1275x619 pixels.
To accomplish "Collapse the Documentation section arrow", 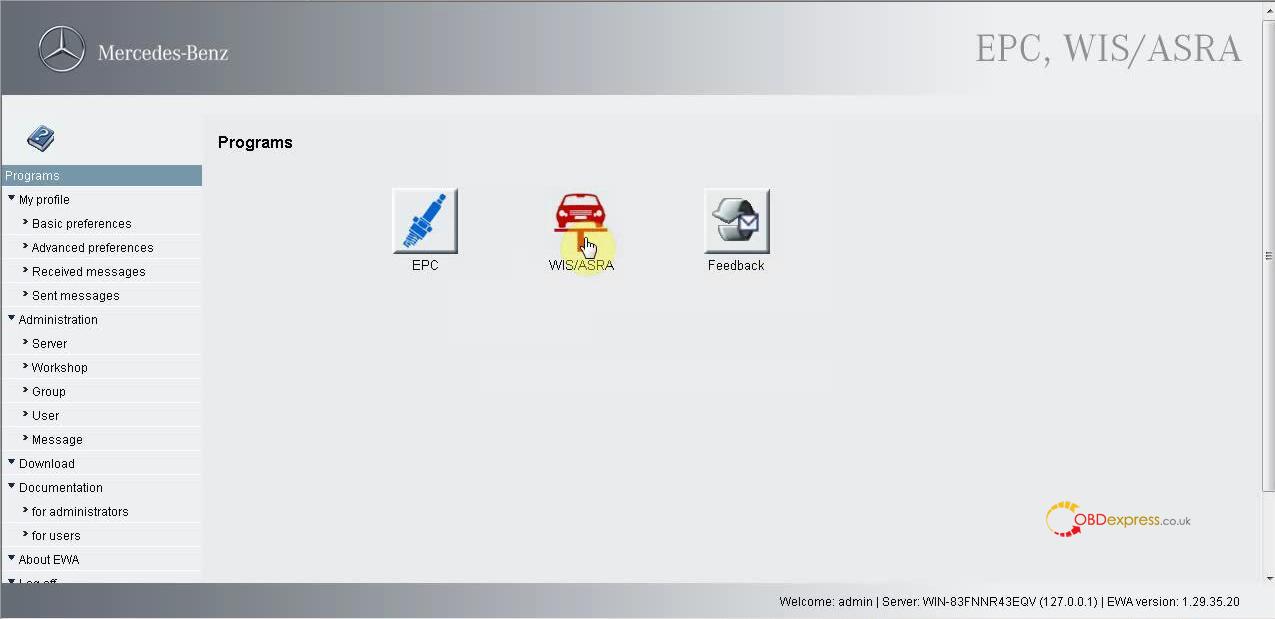I will tap(11, 487).
